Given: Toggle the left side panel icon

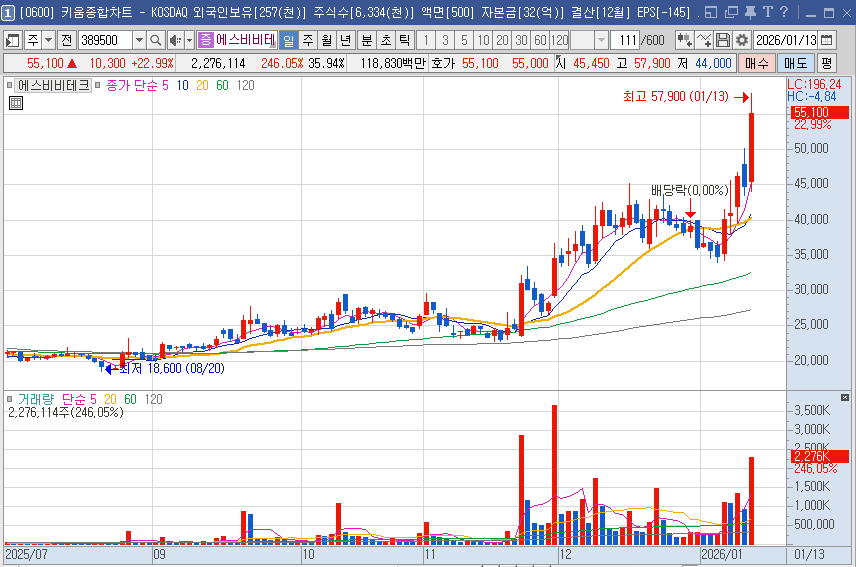Looking at the screenshot, I should pyautogui.click(x=12, y=40).
